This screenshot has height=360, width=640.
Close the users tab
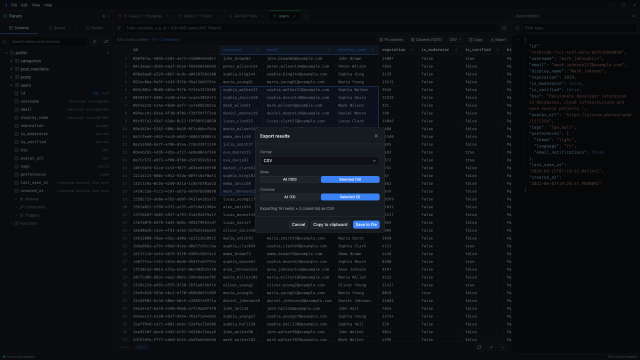[294, 16]
